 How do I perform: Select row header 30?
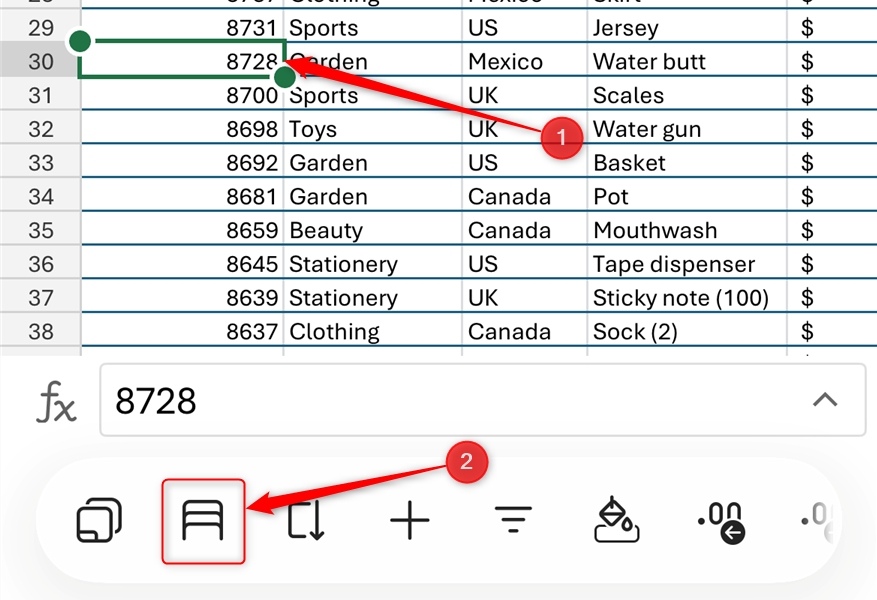tap(41, 61)
